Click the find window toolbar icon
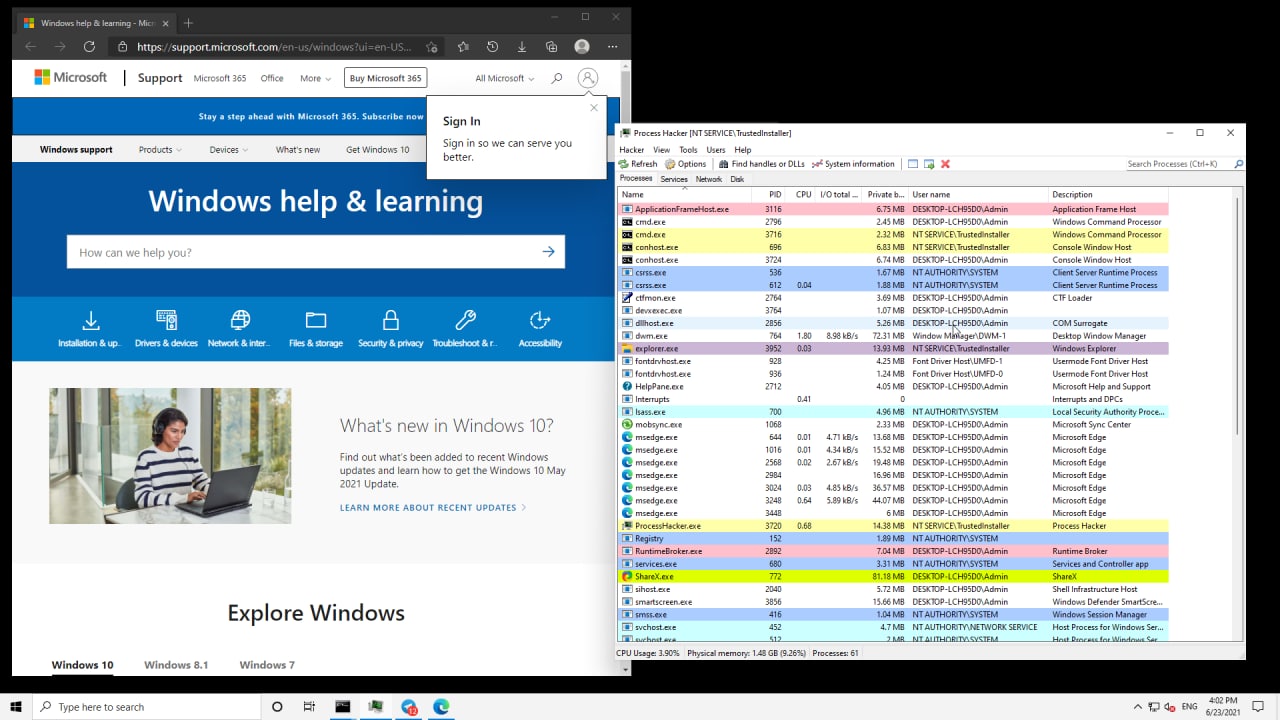 click(x=913, y=164)
